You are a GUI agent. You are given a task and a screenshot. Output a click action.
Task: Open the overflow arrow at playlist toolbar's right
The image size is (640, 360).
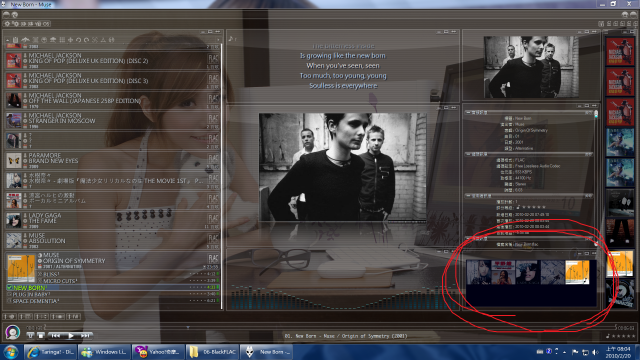click(x=218, y=40)
